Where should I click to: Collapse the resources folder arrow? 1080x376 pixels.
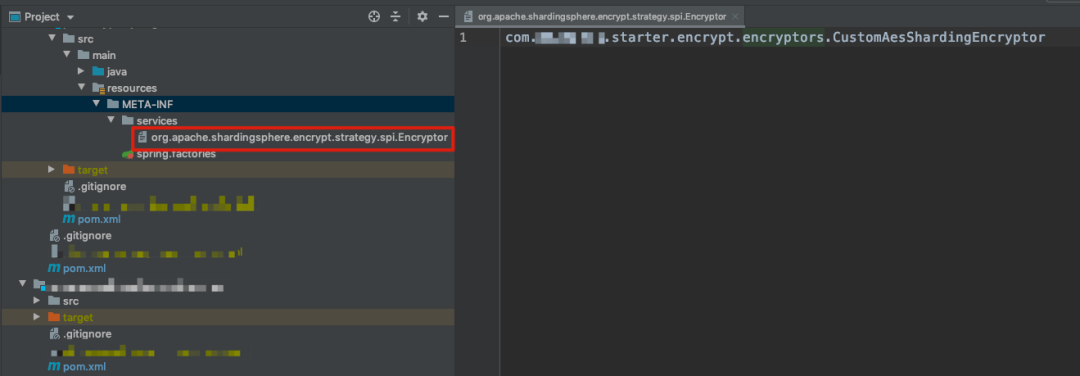[x=81, y=88]
